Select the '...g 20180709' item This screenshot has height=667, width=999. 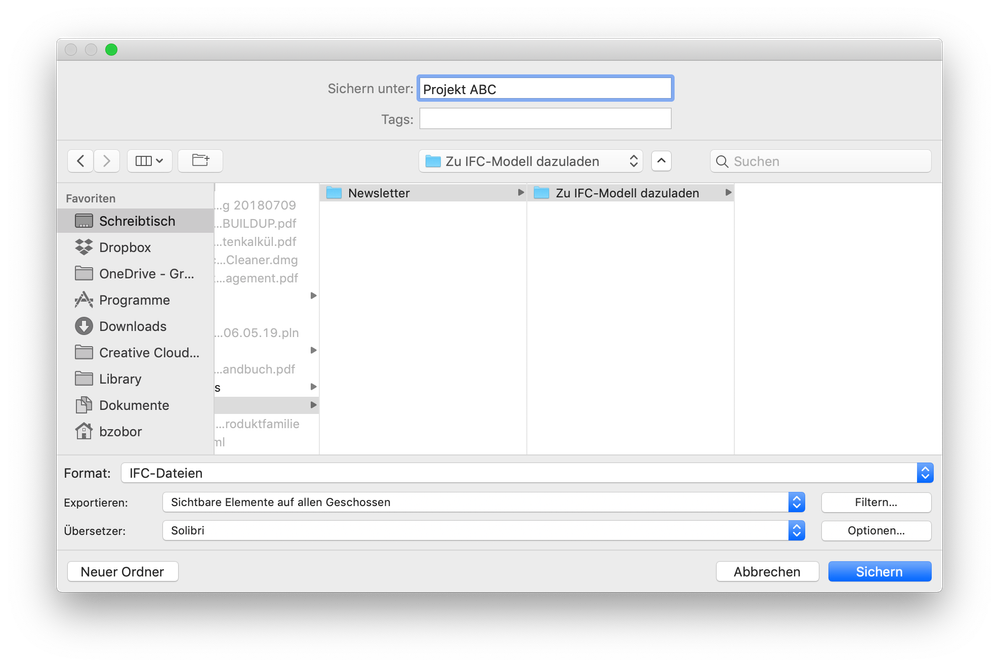click(x=255, y=205)
